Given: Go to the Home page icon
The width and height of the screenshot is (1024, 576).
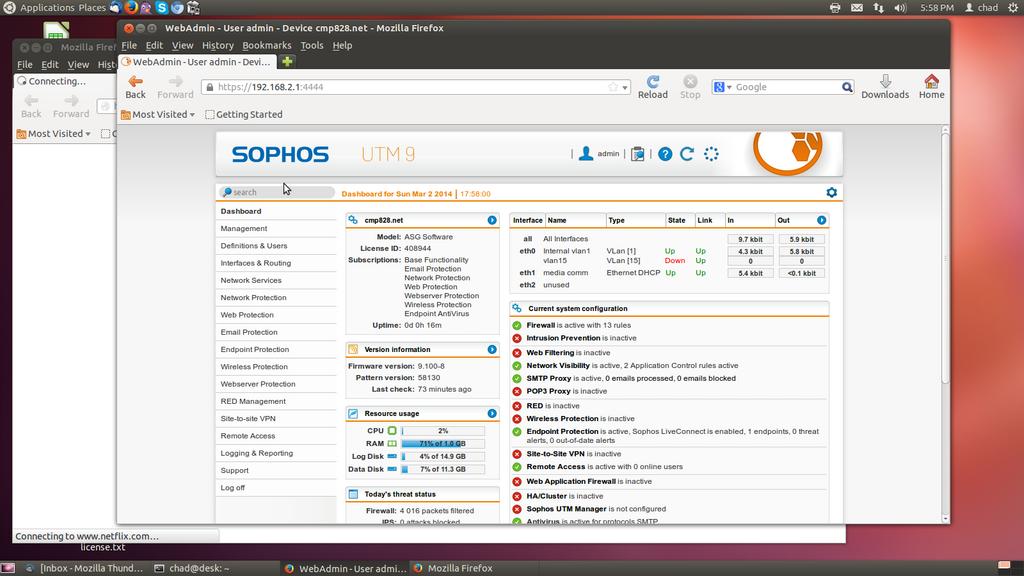Looking at the screenshot, I should coord(931,81).
